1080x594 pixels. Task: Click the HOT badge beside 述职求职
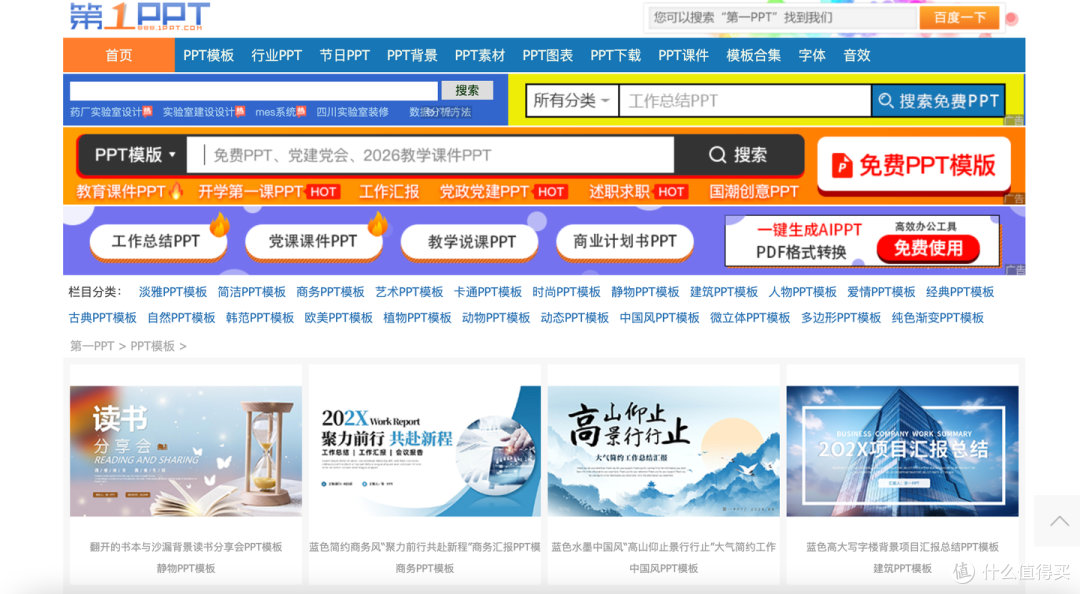(x=671, y=192)
